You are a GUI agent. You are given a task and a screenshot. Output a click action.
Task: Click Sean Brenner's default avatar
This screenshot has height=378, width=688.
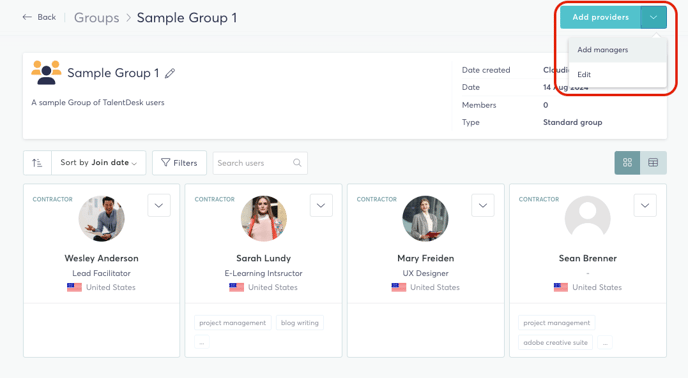click(588, 219)
